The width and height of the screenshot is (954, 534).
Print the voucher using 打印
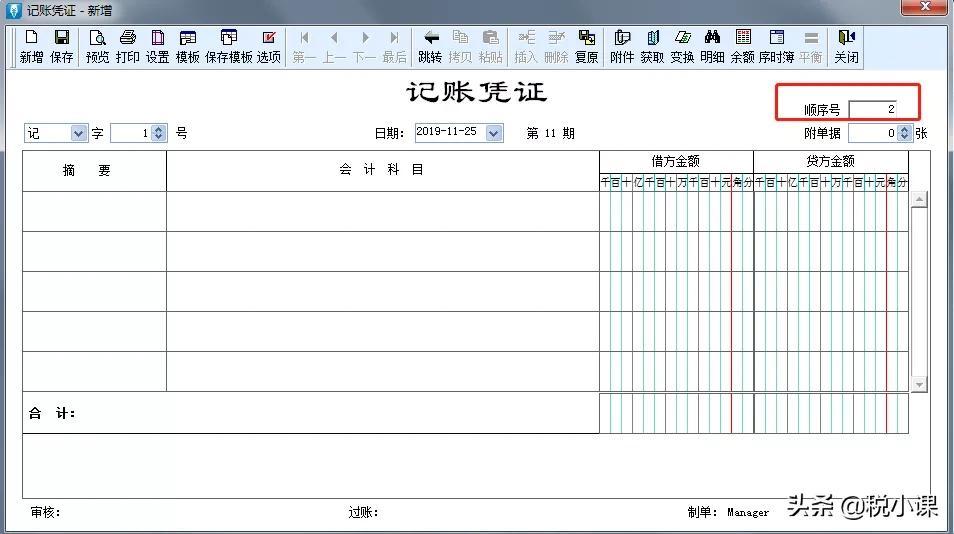pos(128,46)
